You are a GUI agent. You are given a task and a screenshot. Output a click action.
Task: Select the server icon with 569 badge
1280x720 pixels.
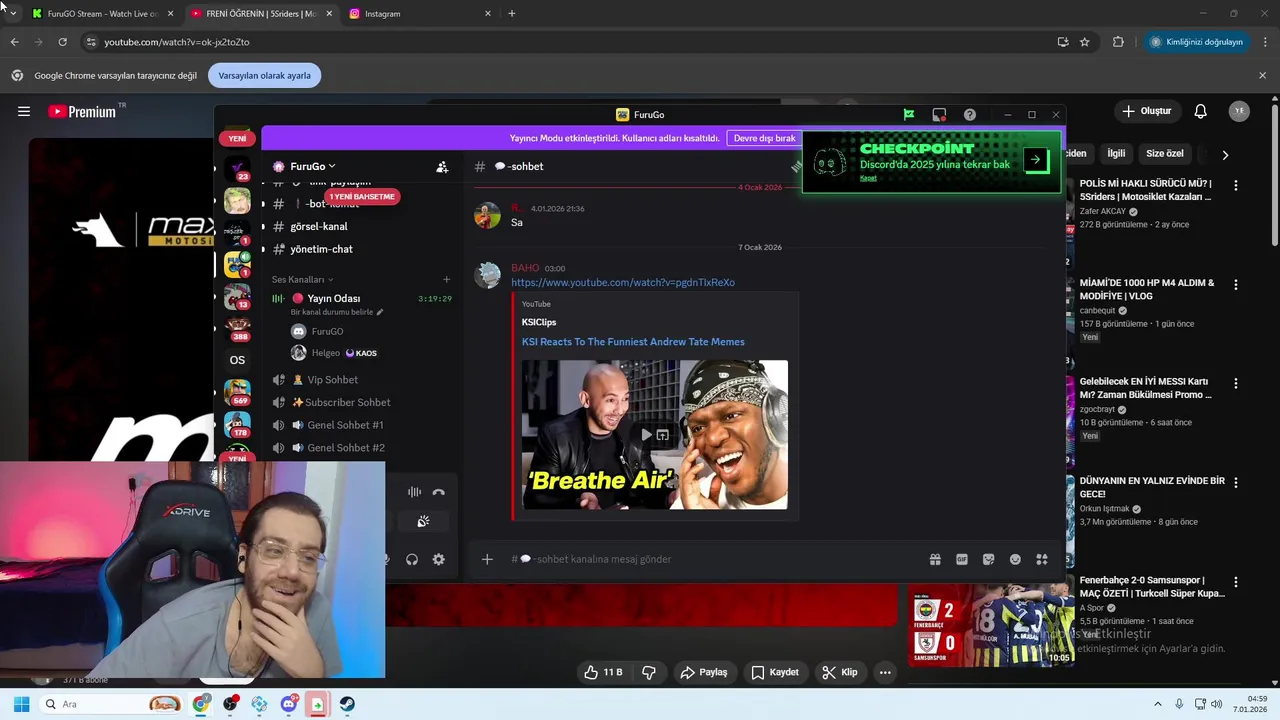237,392
